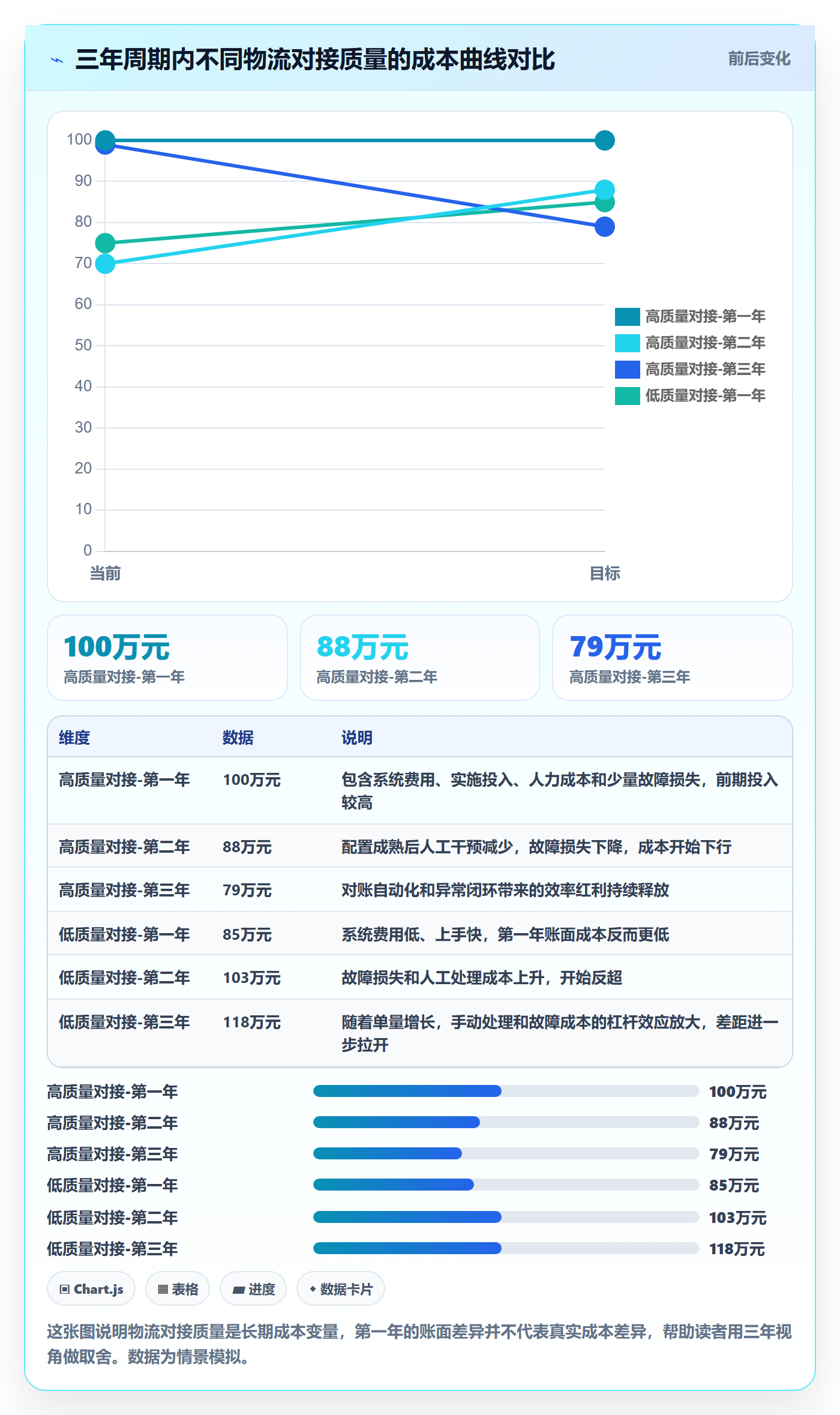This screenshot has height=1415, width=840.
Task: Click the 数据 column header
Action: [238, 738]
